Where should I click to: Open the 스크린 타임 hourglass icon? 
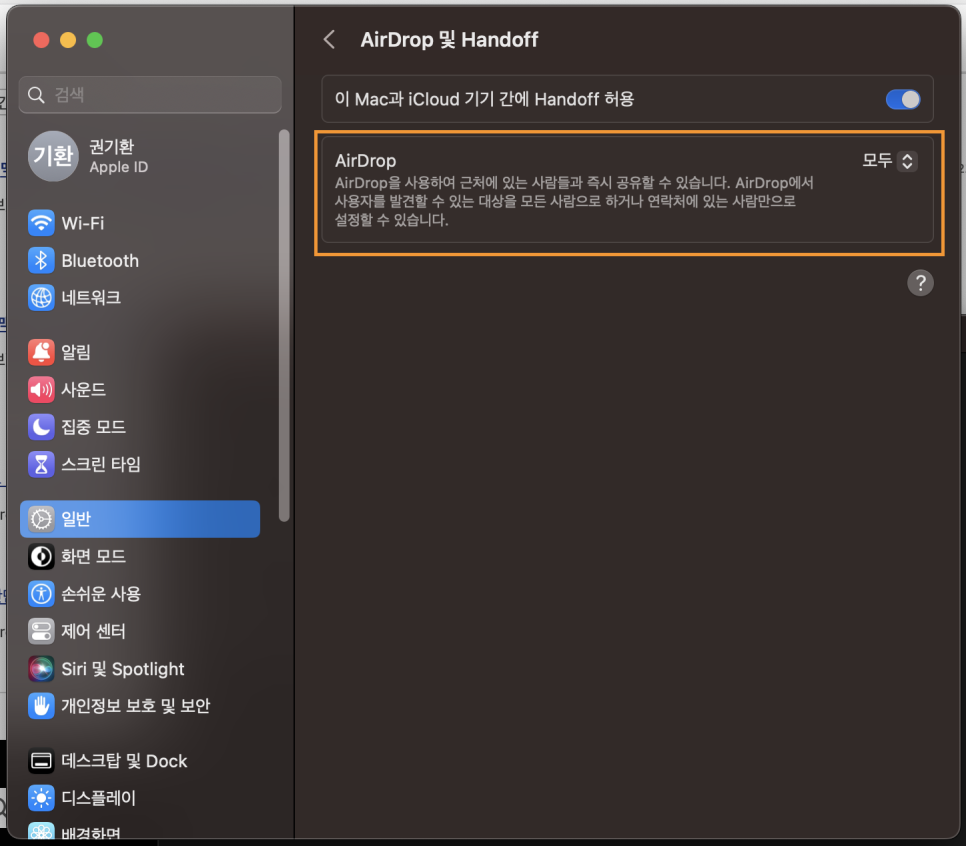click(41, 464)
